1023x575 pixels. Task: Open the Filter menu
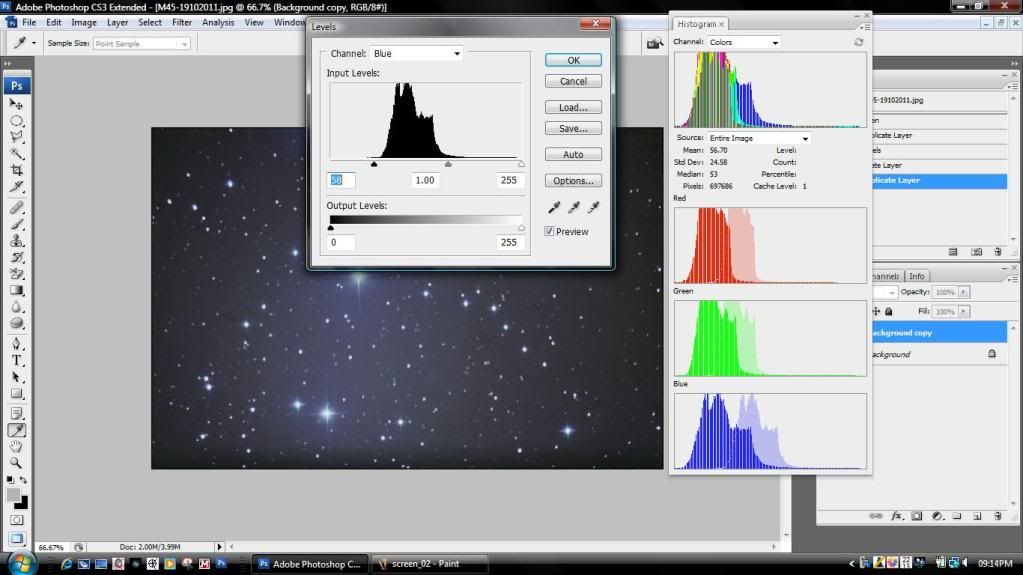[x=182, y=22]
